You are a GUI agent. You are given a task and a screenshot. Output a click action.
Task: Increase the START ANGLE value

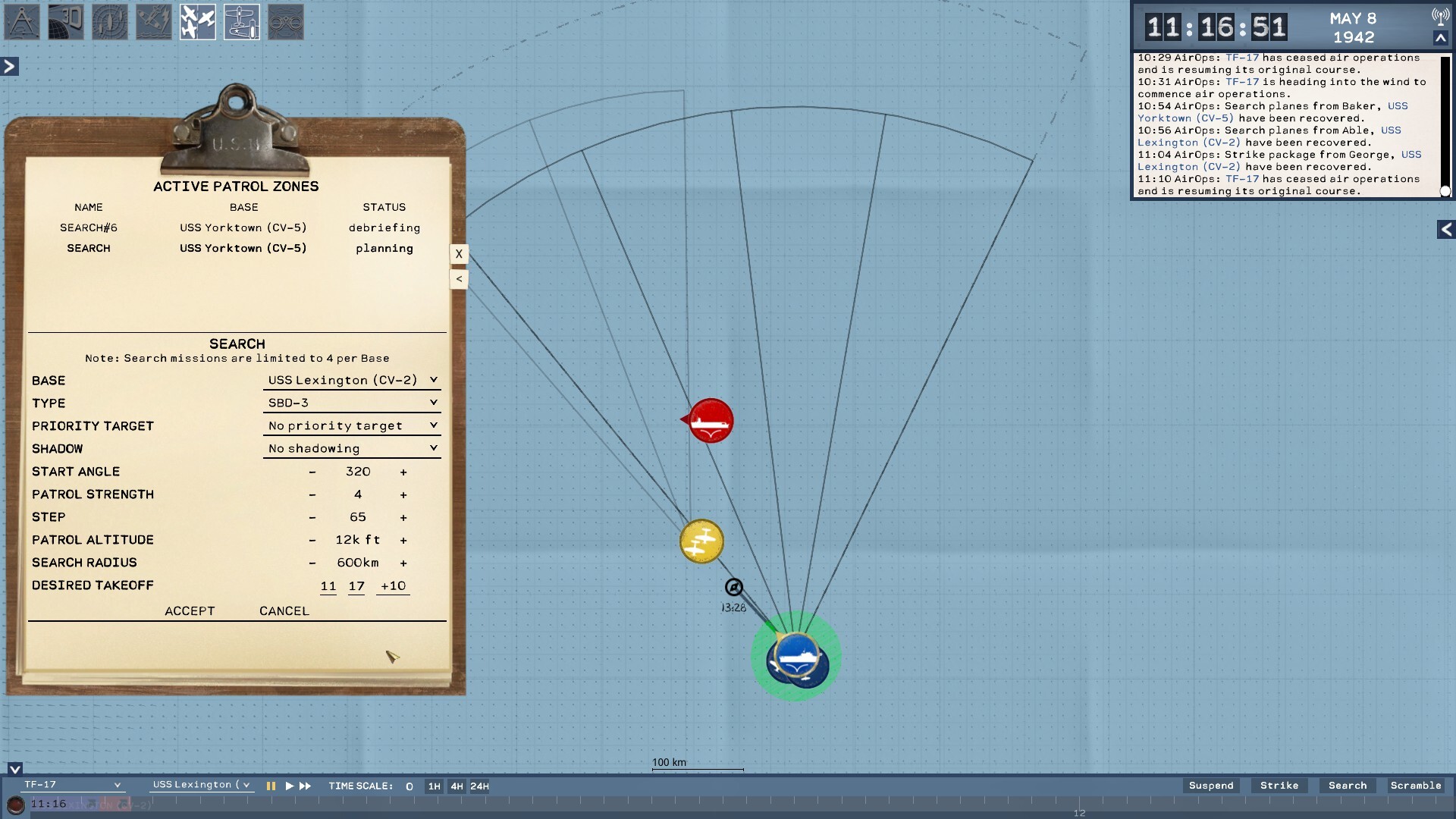point(403,472)
